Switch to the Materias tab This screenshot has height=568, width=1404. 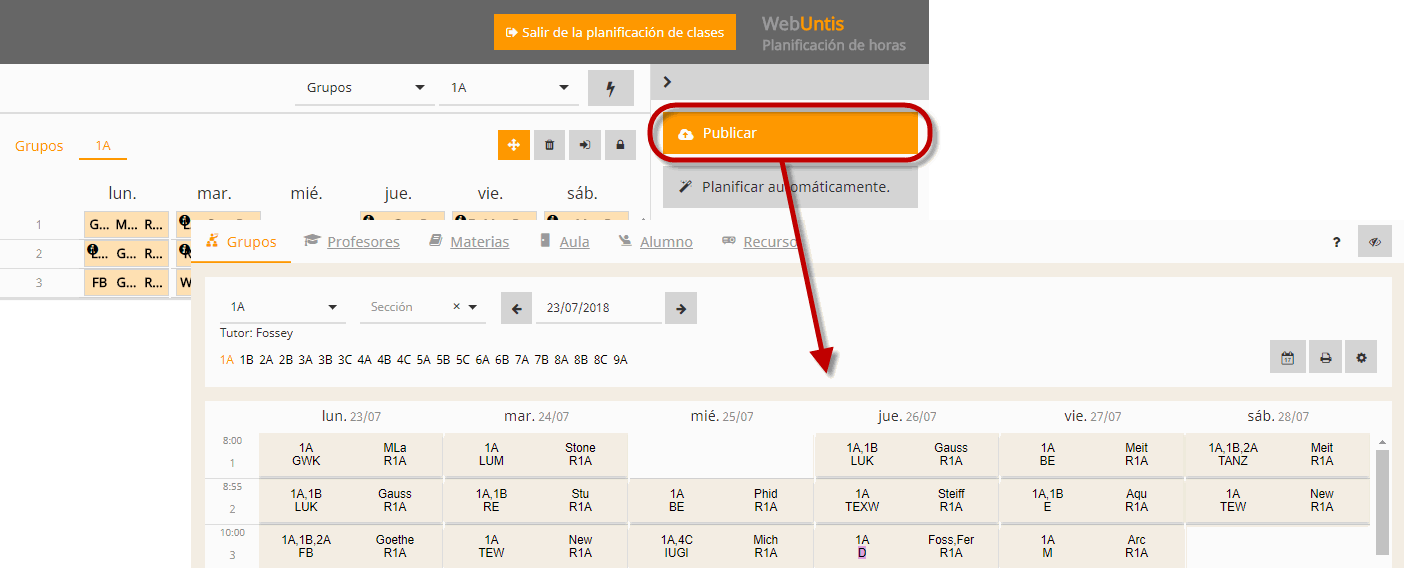[x=469, y=242]
